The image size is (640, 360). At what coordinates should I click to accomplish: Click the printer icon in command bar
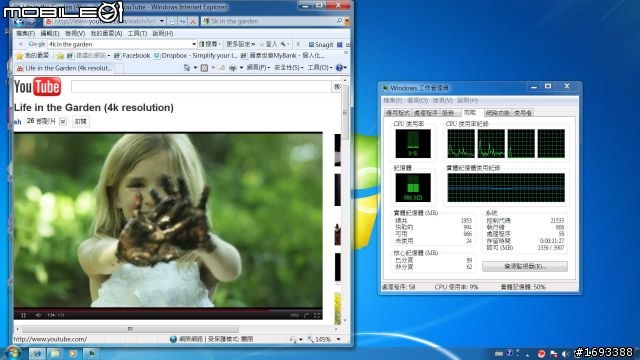pyautogui.click(x=233, y=68)
